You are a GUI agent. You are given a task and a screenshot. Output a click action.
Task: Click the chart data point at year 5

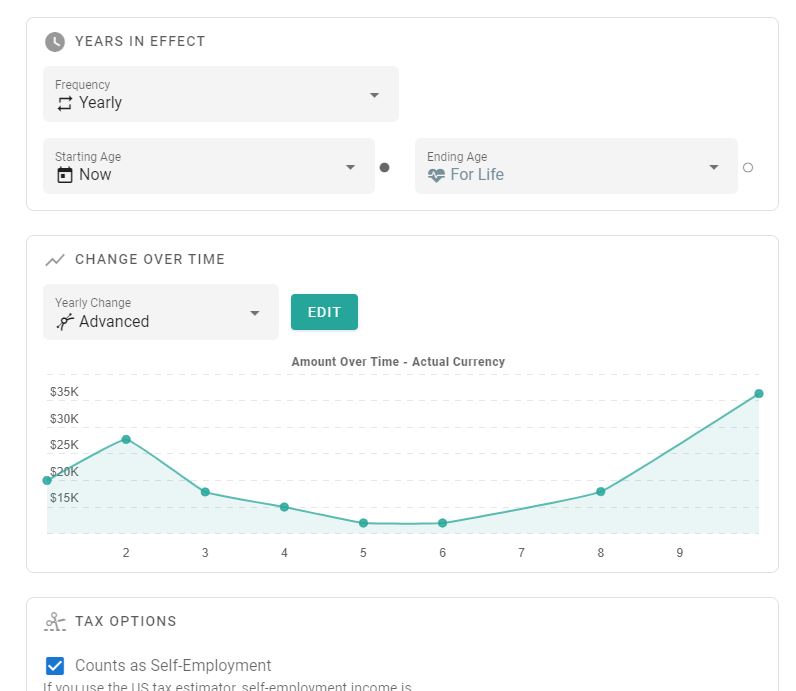tap(363, 523)
